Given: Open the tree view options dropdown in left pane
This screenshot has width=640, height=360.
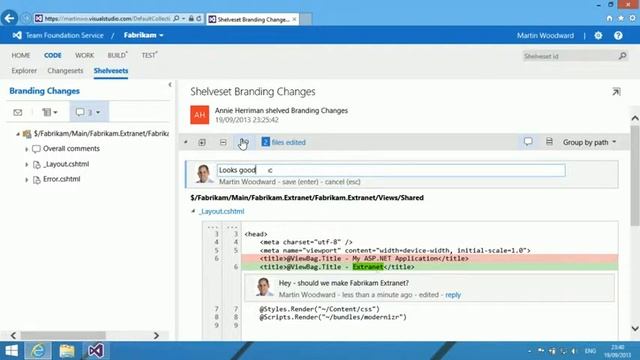Looking at the screenshot, I should (x=50, y=112).
